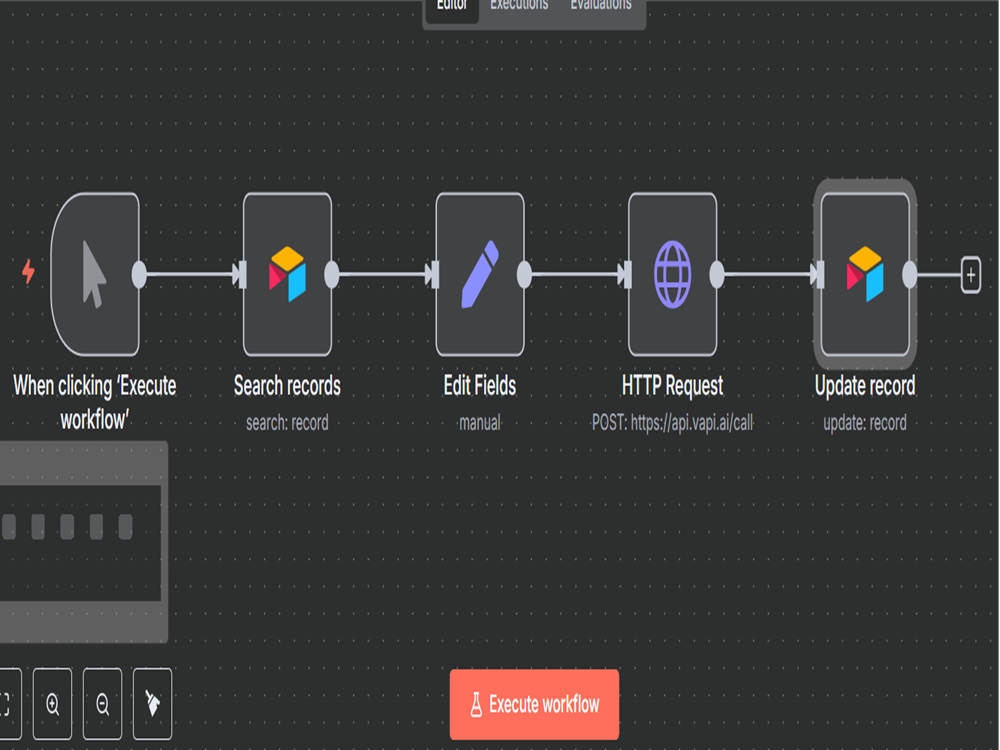1000x750 pixels.
Task: Click the input connector of Update record
Action: click(820, 275)
